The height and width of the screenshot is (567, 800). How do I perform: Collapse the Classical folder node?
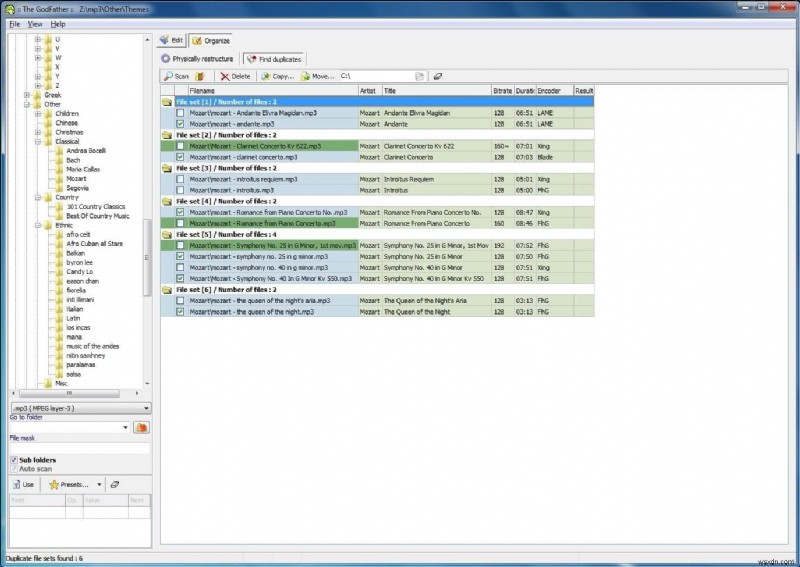coord(38,142)
